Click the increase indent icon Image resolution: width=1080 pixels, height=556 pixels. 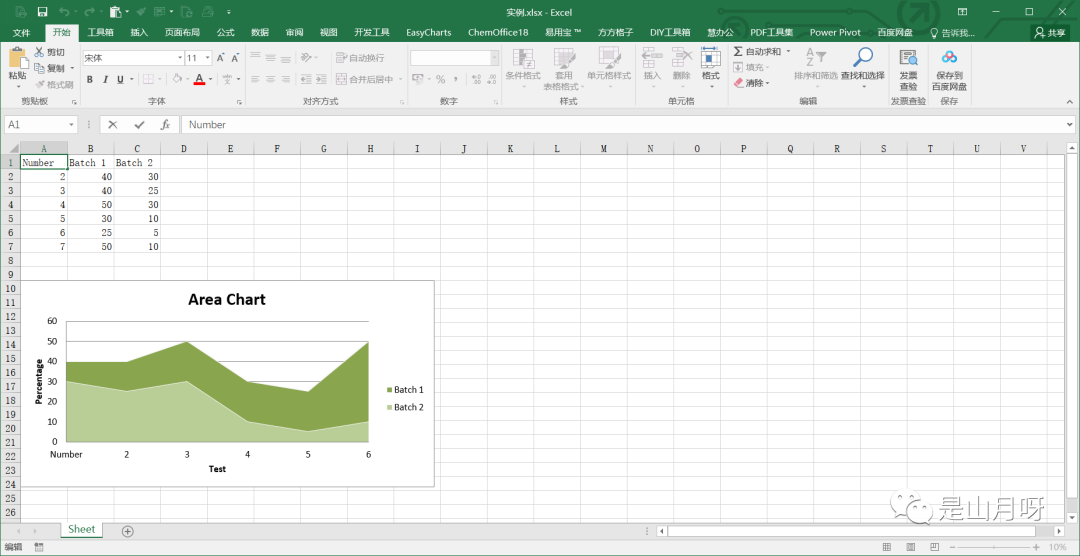(322, 79)
